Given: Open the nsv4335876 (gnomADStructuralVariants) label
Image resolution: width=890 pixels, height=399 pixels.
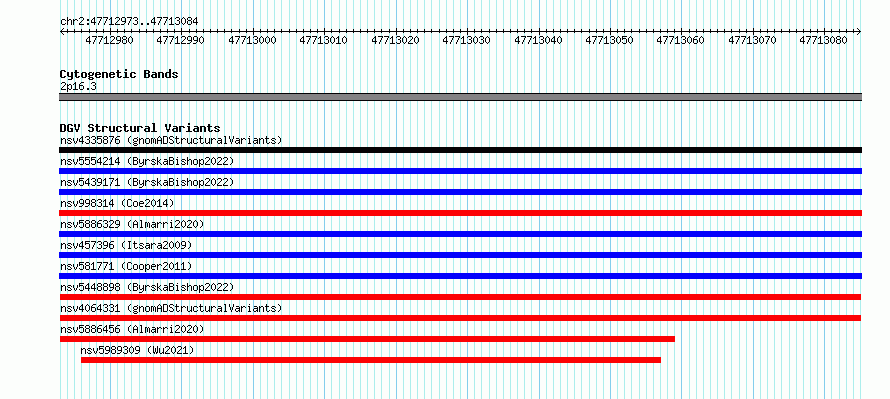Looking at the screenshot, I should click(171, 140).
